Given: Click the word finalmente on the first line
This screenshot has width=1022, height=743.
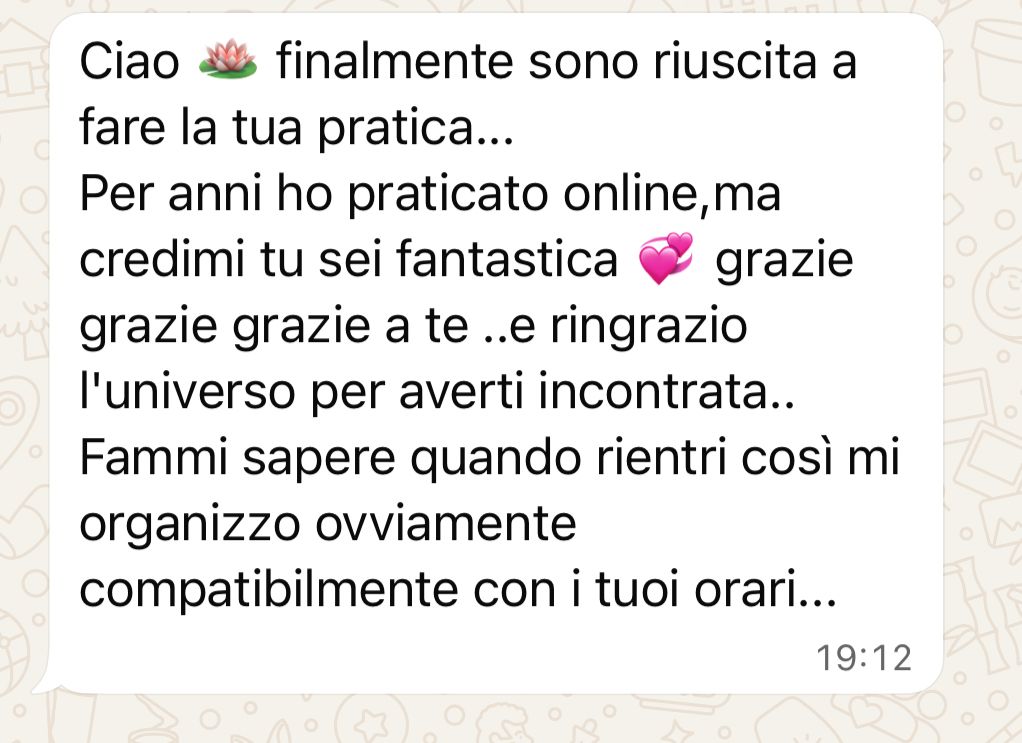Looking at the screenshot, I should [x=394, y=62].
